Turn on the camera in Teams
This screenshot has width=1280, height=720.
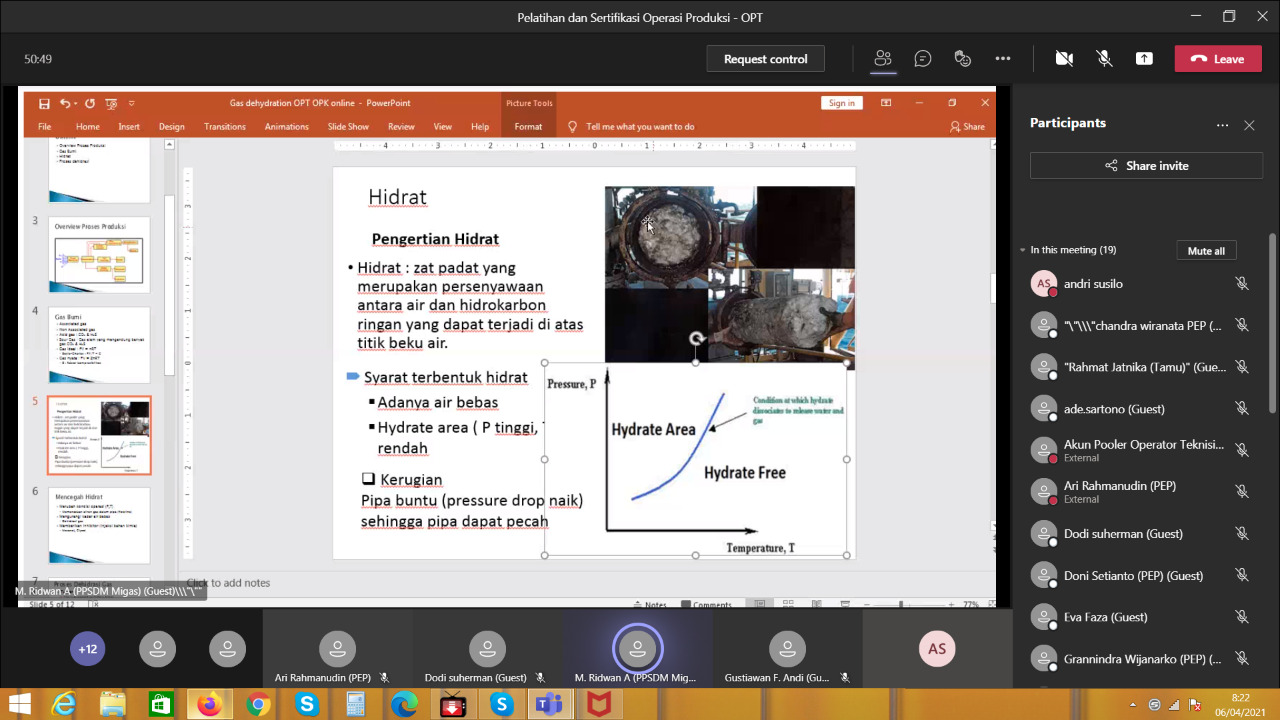tap(1064, 59)
